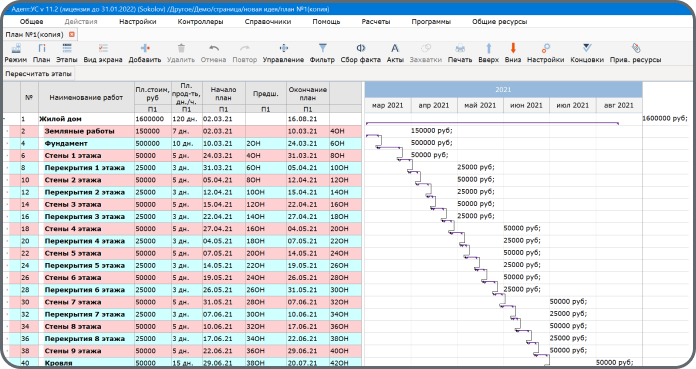
Task: Move row up with Вверх arrow
Action: pyautogui.click(x=488, y=53)
